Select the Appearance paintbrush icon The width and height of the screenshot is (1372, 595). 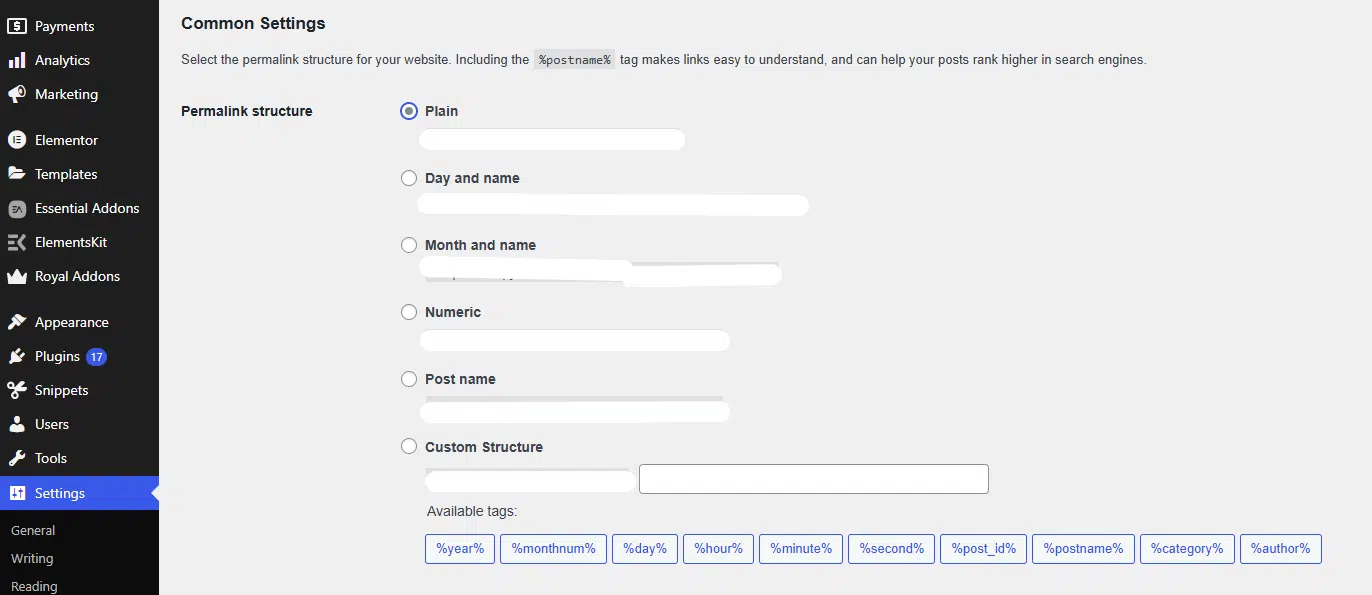[15, 322]
